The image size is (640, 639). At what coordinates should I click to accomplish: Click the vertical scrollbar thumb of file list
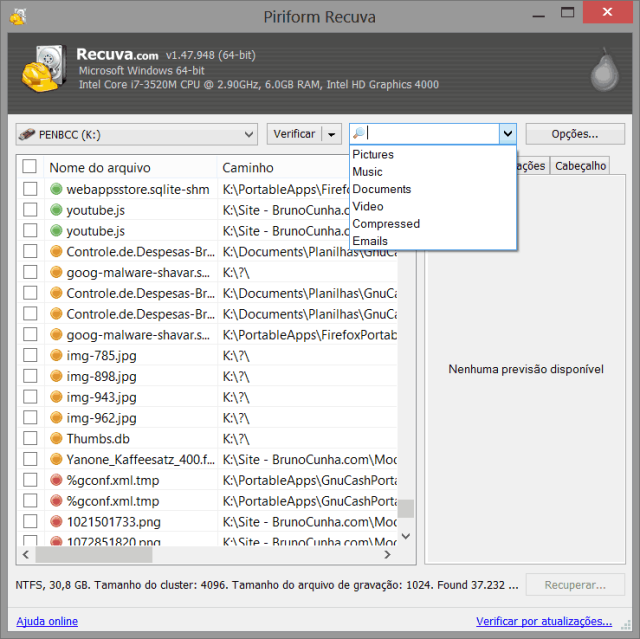[x=406, y=508]
